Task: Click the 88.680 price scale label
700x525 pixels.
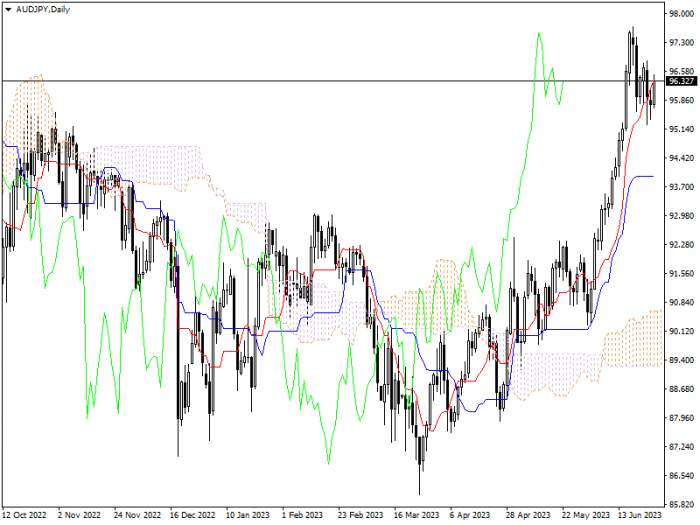Action: (x=682, y=389)
